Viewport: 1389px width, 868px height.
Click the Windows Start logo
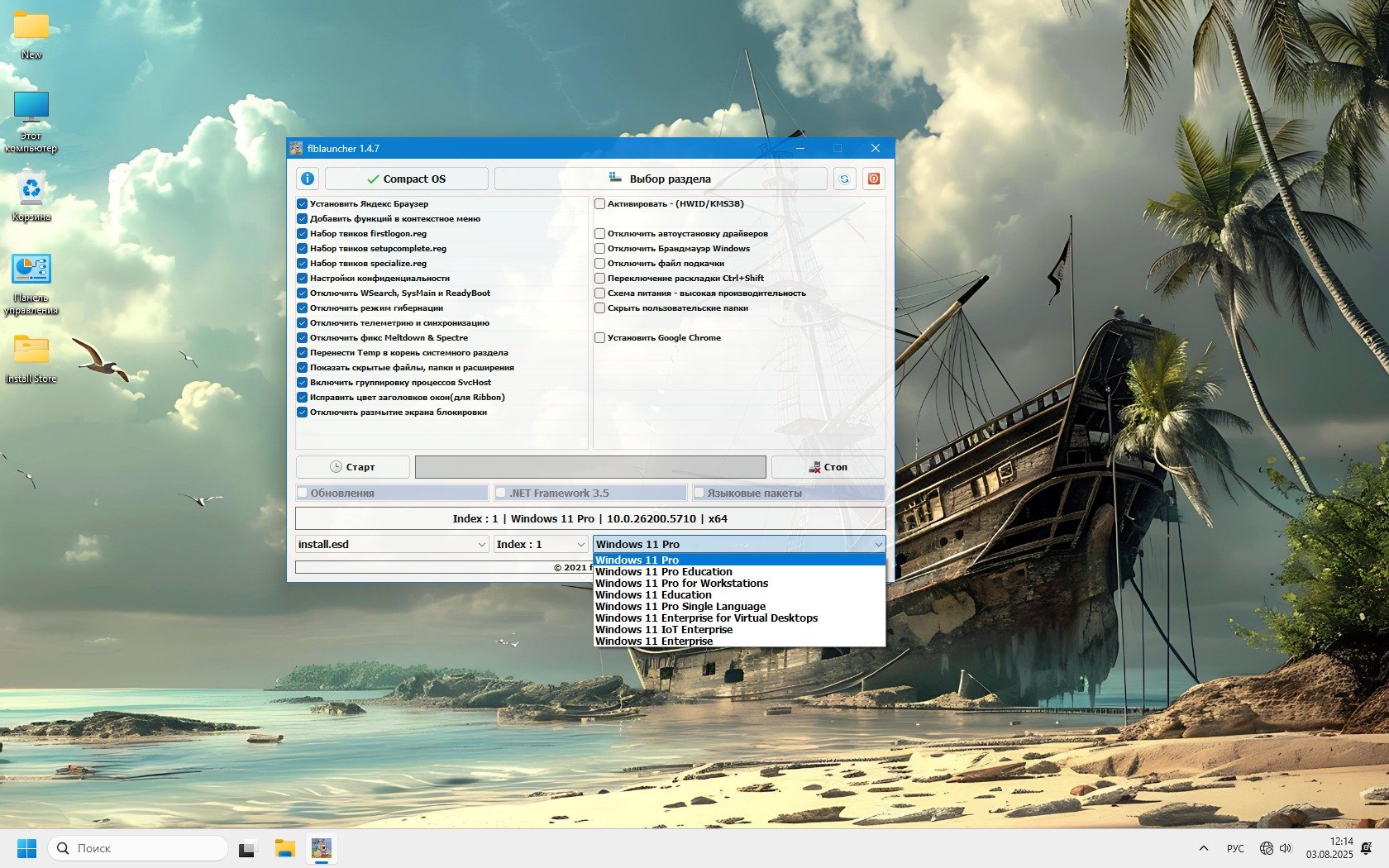pyautogui.click(x=26, y=848)
